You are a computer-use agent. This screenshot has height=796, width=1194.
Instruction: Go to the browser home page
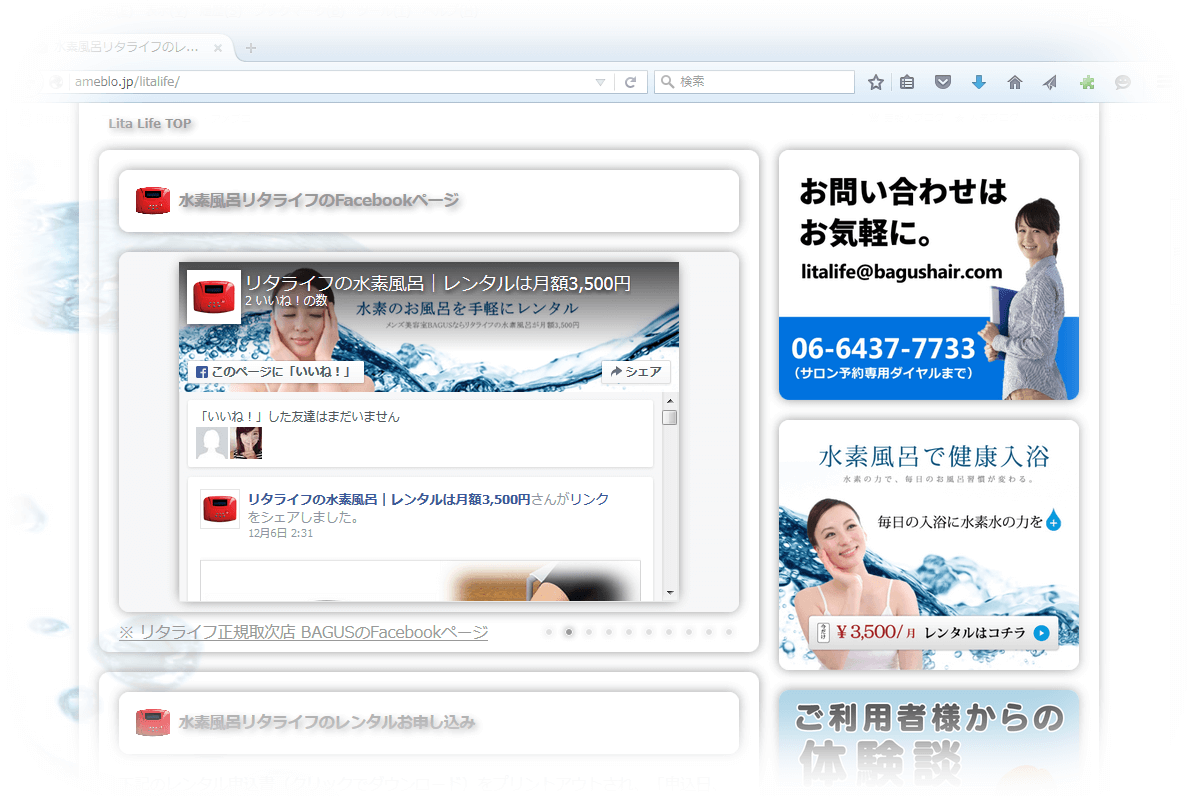tap(1014, 82)
